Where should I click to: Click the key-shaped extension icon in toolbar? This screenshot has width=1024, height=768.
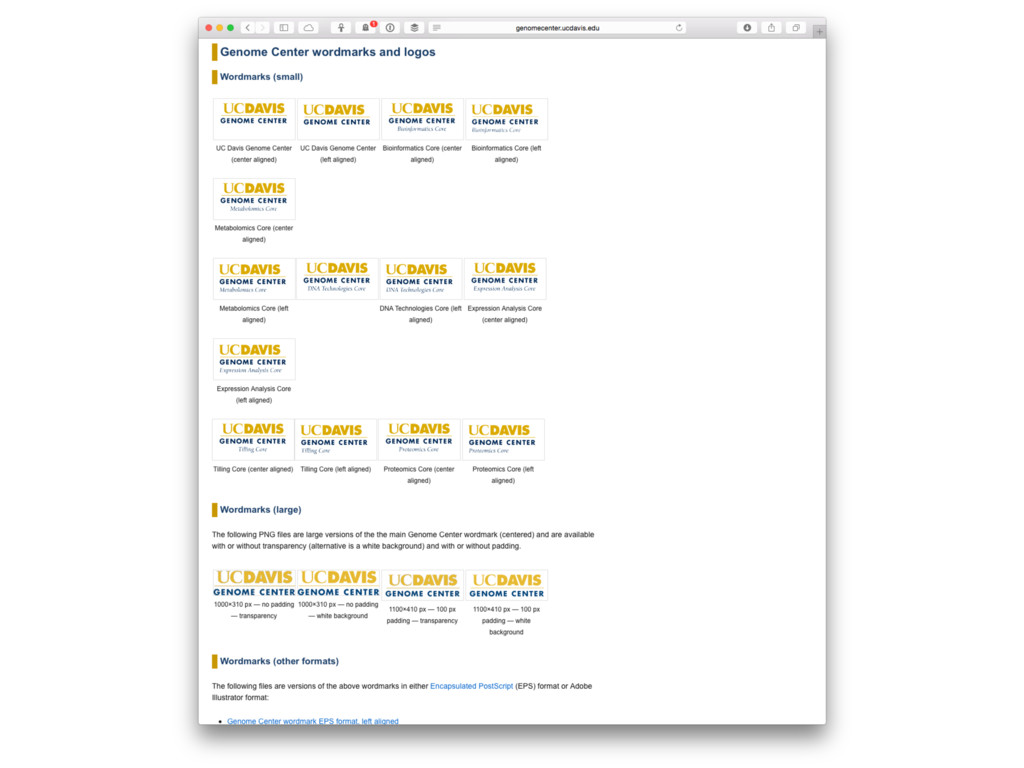click(341, 27)
